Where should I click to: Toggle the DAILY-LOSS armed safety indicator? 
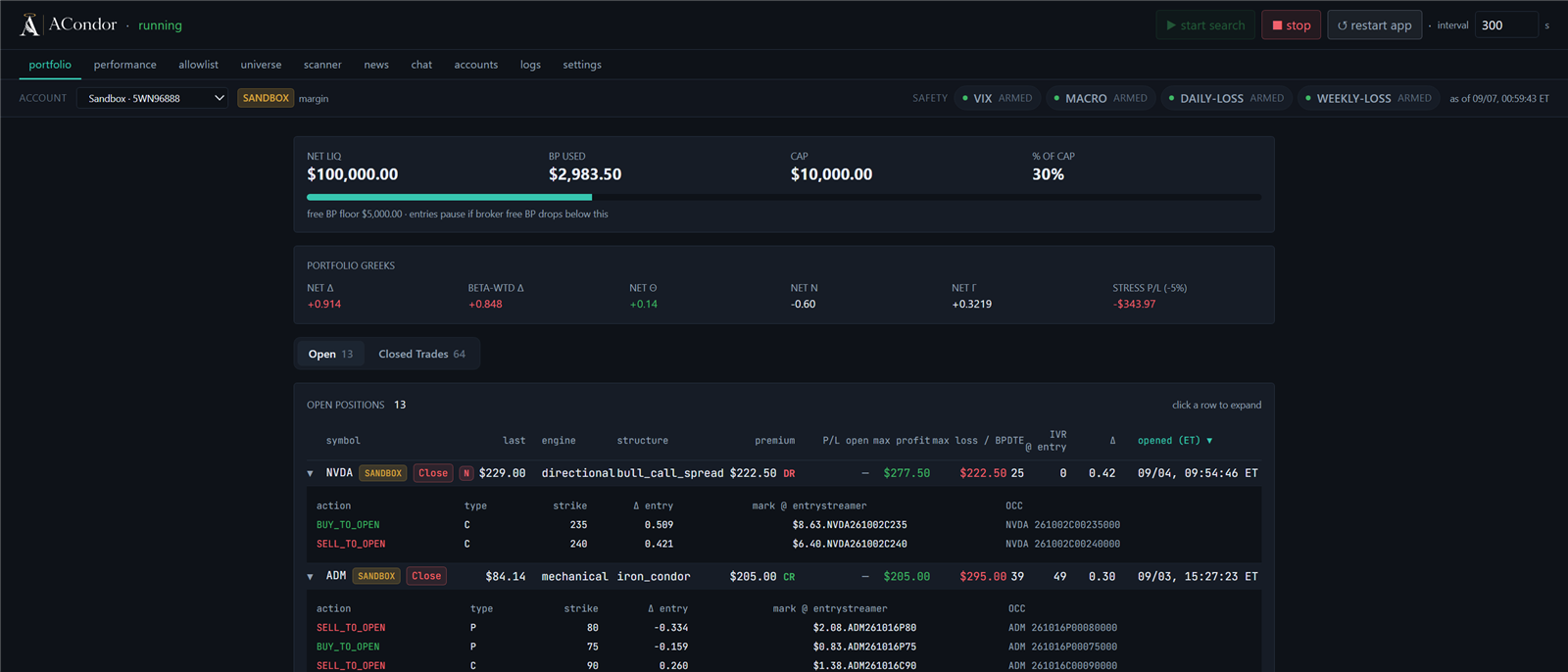(x=1226, y=98)
